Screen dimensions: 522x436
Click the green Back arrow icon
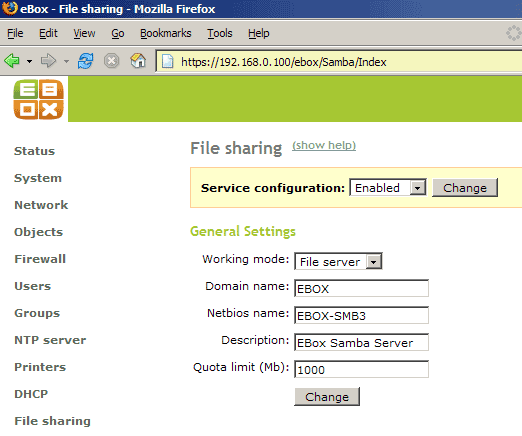[12, 61]
